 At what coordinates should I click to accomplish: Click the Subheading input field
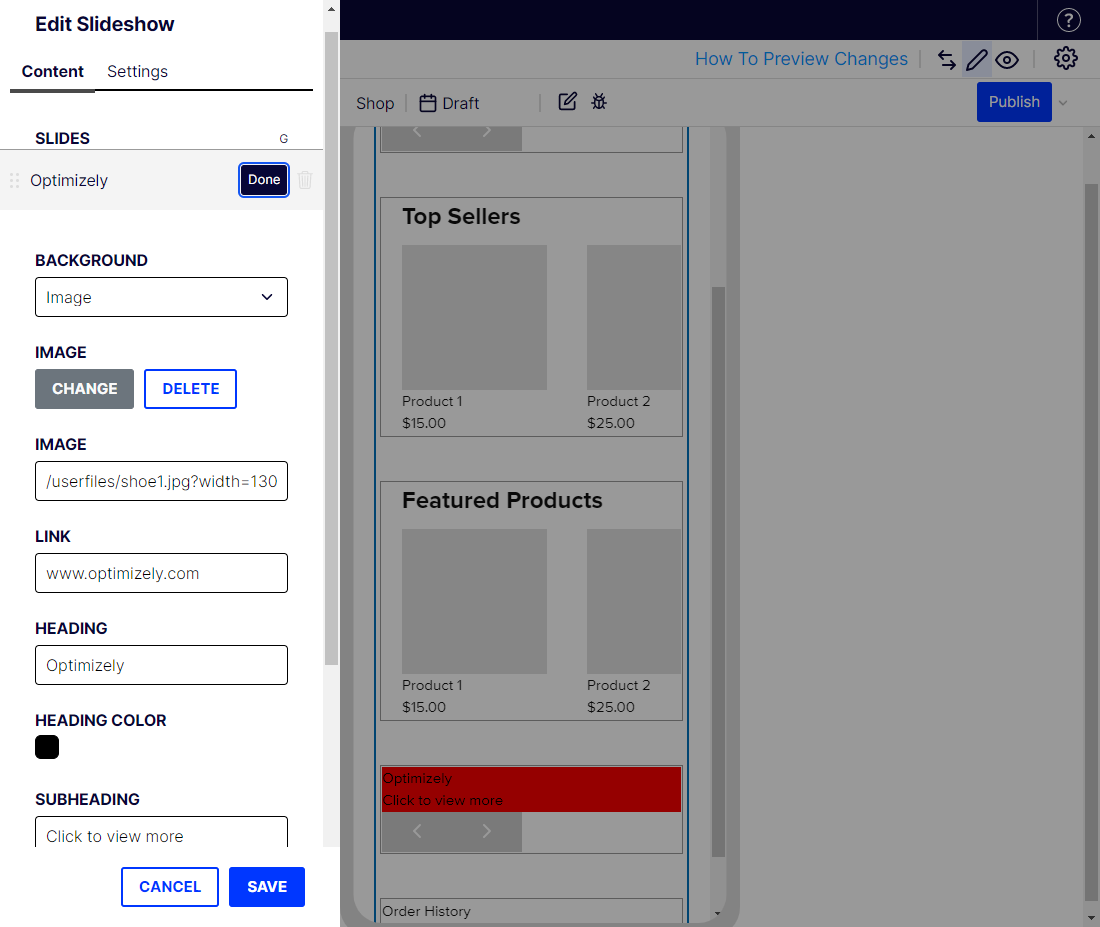click(x=161, y=832)
